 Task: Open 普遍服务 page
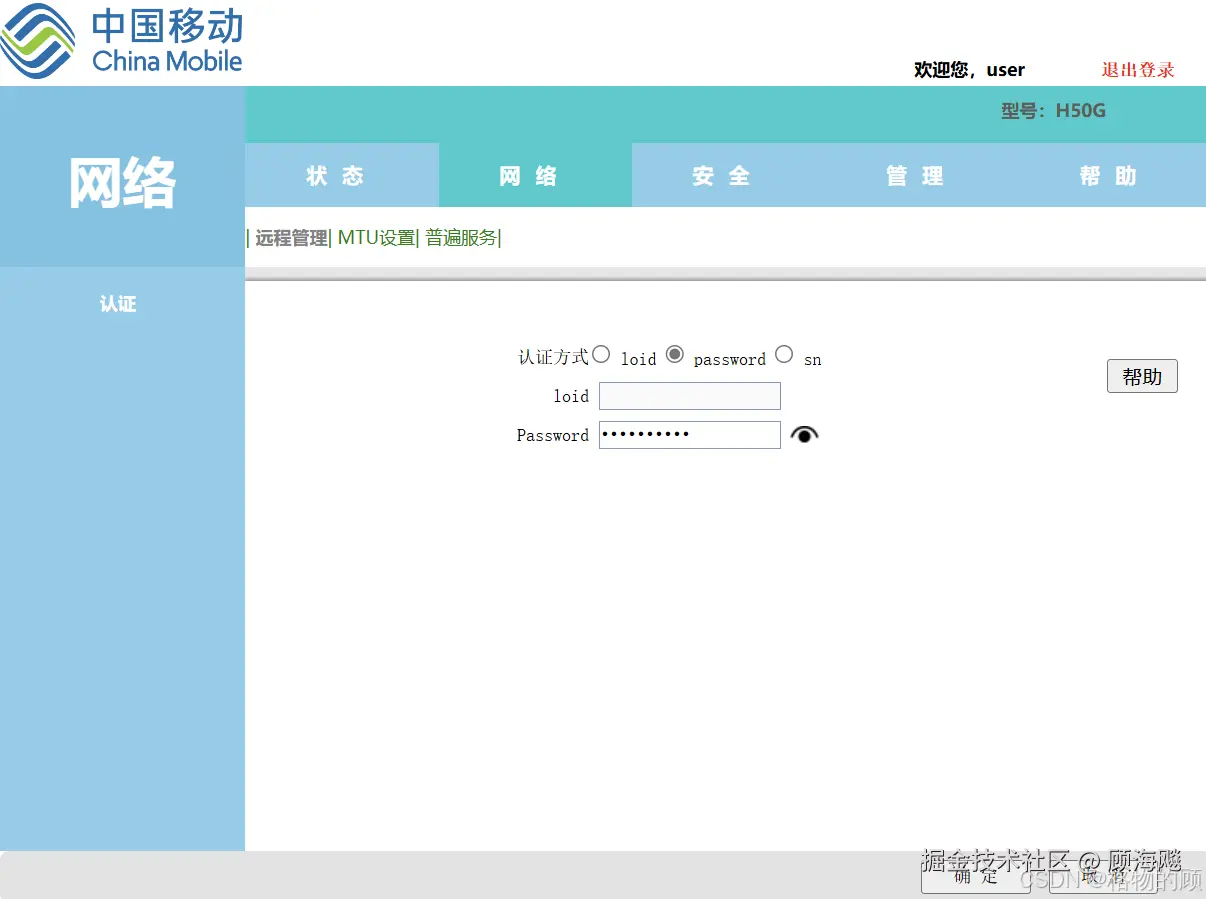coord(461,238)
